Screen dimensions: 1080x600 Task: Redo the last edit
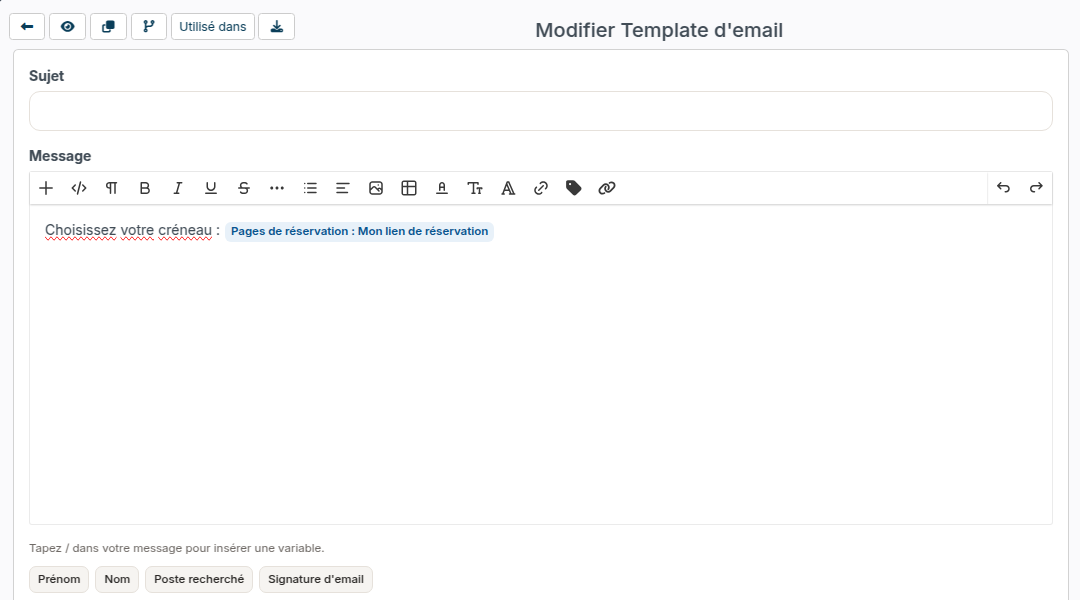(1036, 188)
